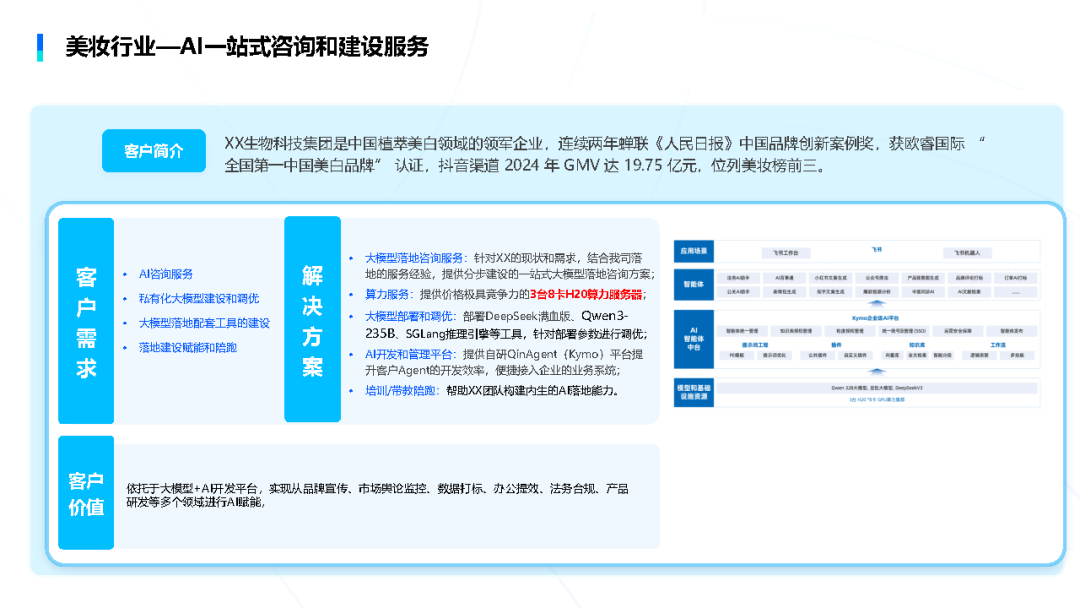
Task: Click the AI开发和管理平台 heading text
Action: 408,354
